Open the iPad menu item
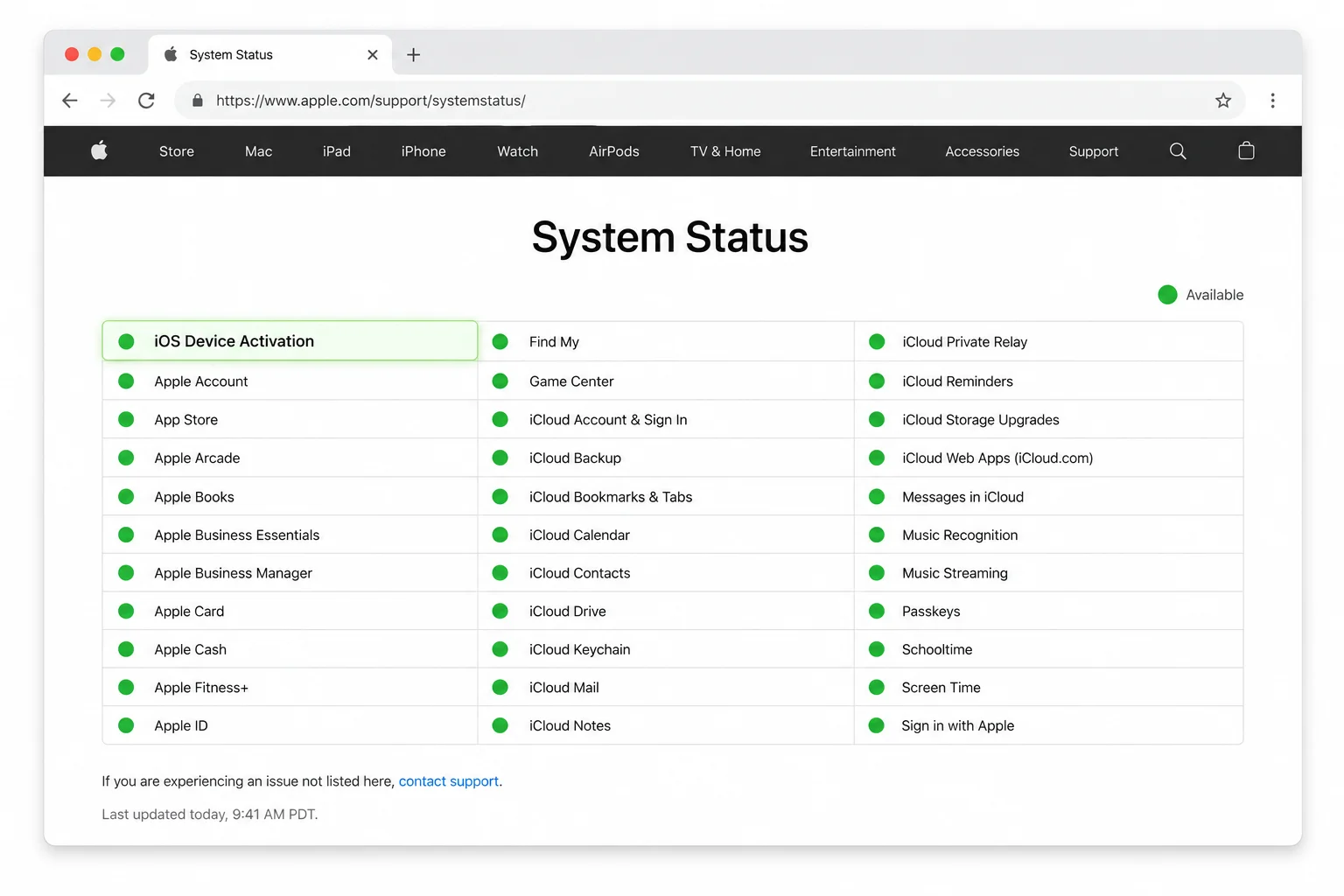The image size is (1344, 896). point(337,151)
